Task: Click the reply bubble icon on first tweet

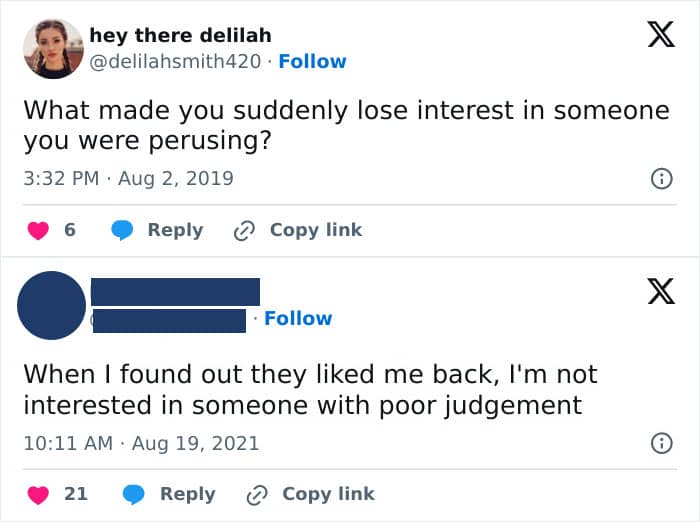Action: [x=122, y=230]
